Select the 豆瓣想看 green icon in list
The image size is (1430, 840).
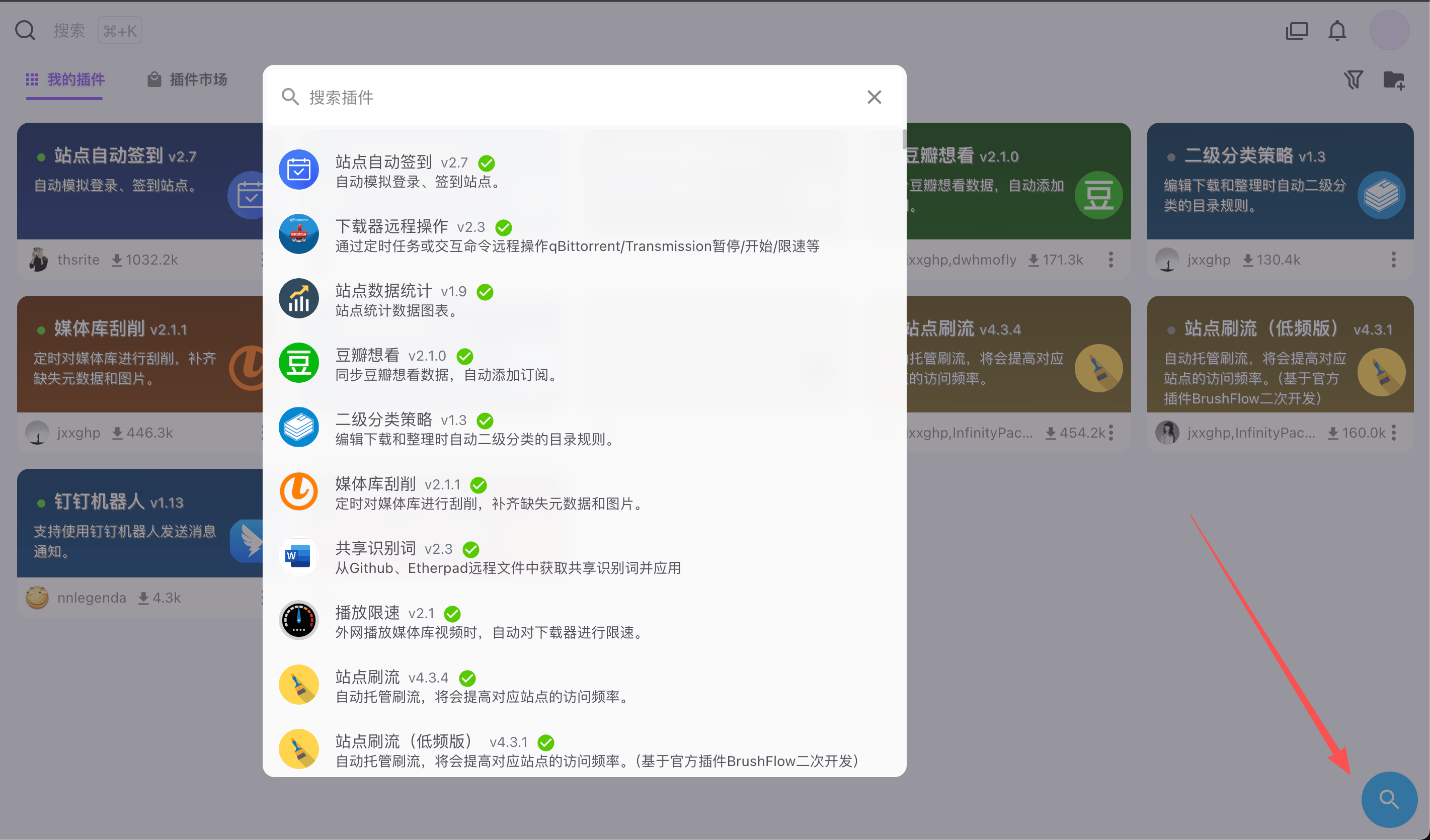click(298, 363)
